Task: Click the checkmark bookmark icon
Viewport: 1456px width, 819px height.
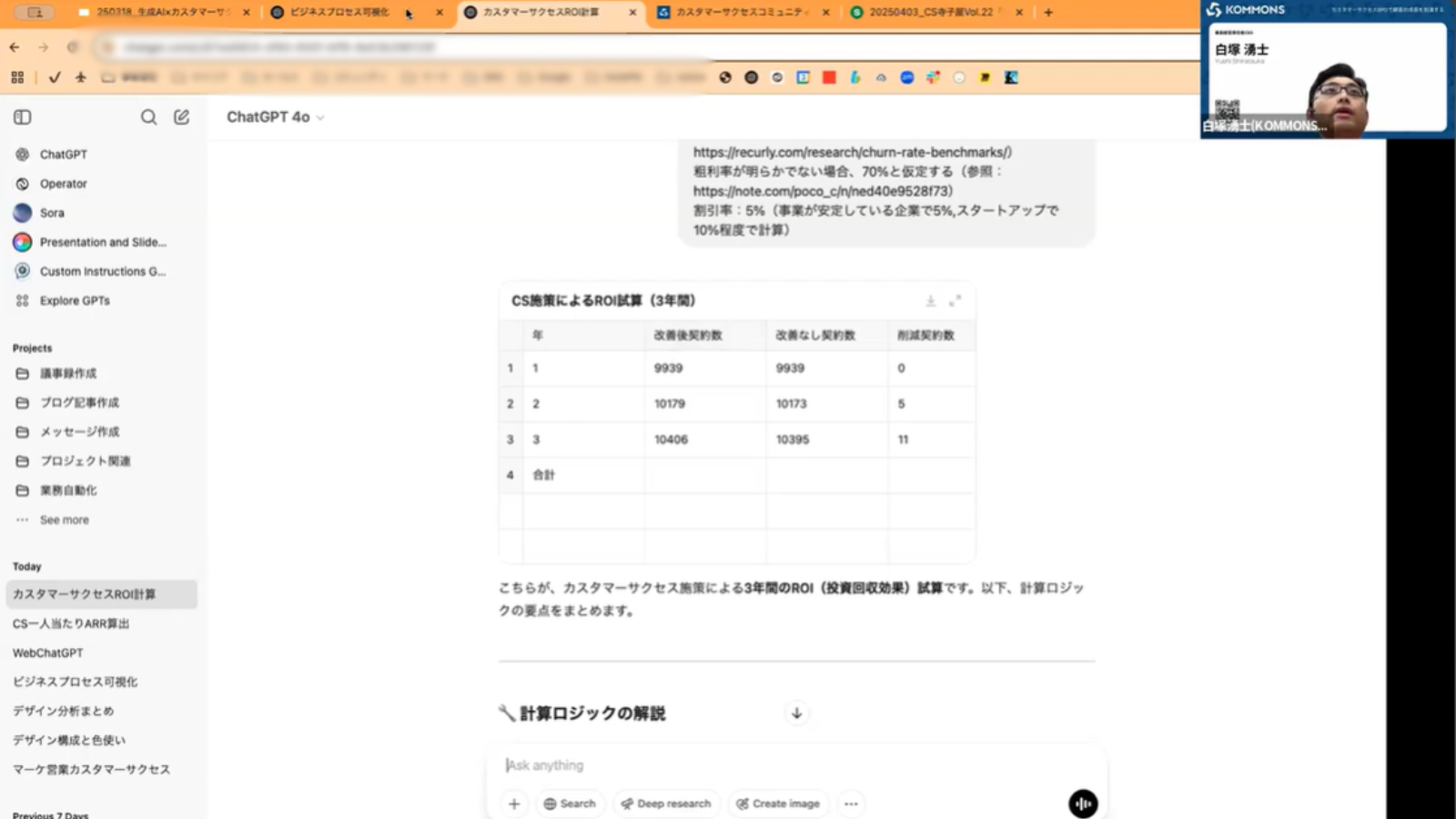Action: coord(55,77)
